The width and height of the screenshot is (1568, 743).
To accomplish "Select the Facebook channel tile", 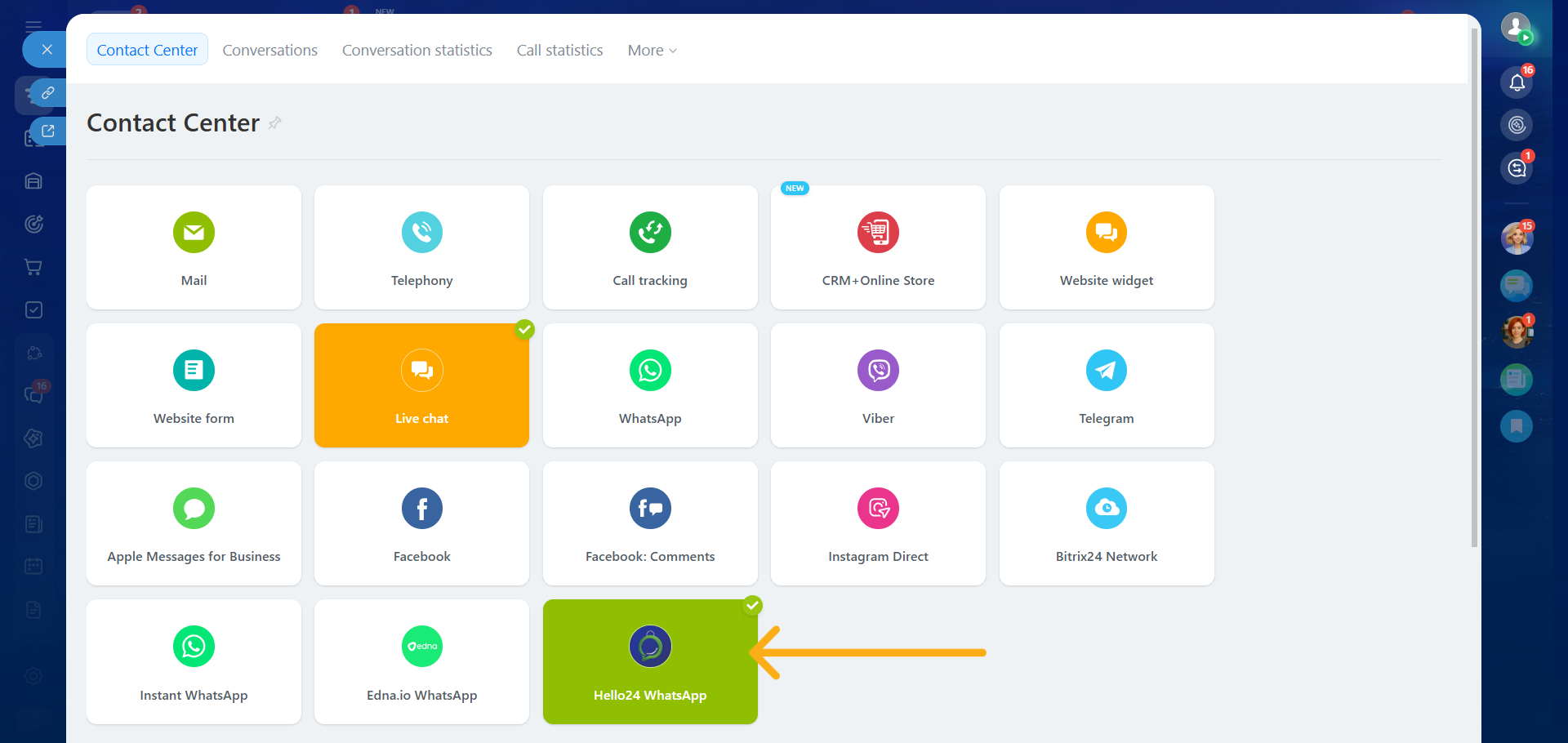I will point(421,523).
